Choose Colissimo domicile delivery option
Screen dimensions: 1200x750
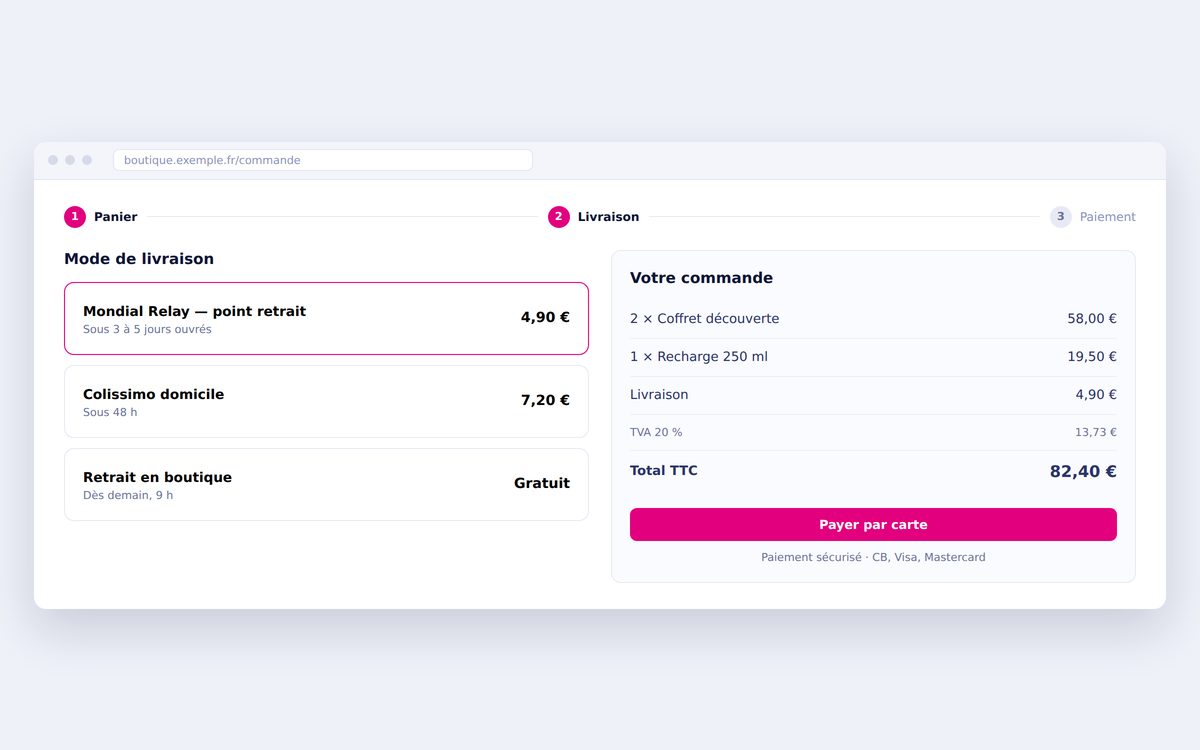pyautogui.click(x=326, y=401)
